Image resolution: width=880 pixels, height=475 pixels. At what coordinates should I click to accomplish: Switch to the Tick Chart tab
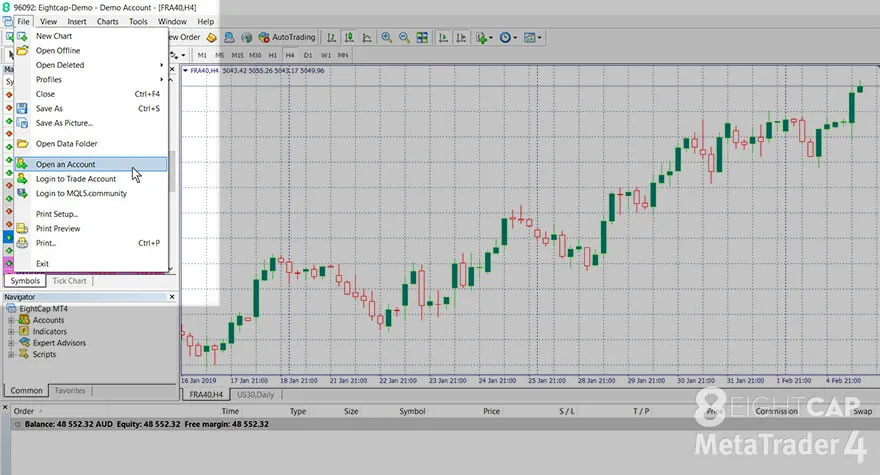[69, 281]
